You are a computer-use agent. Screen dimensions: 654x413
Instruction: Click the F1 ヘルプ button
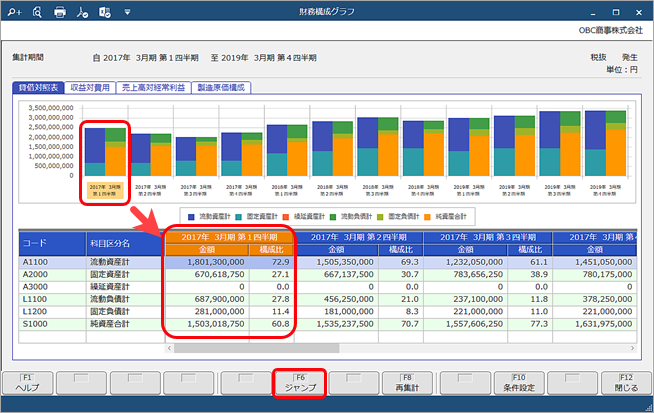coord(28,383)
